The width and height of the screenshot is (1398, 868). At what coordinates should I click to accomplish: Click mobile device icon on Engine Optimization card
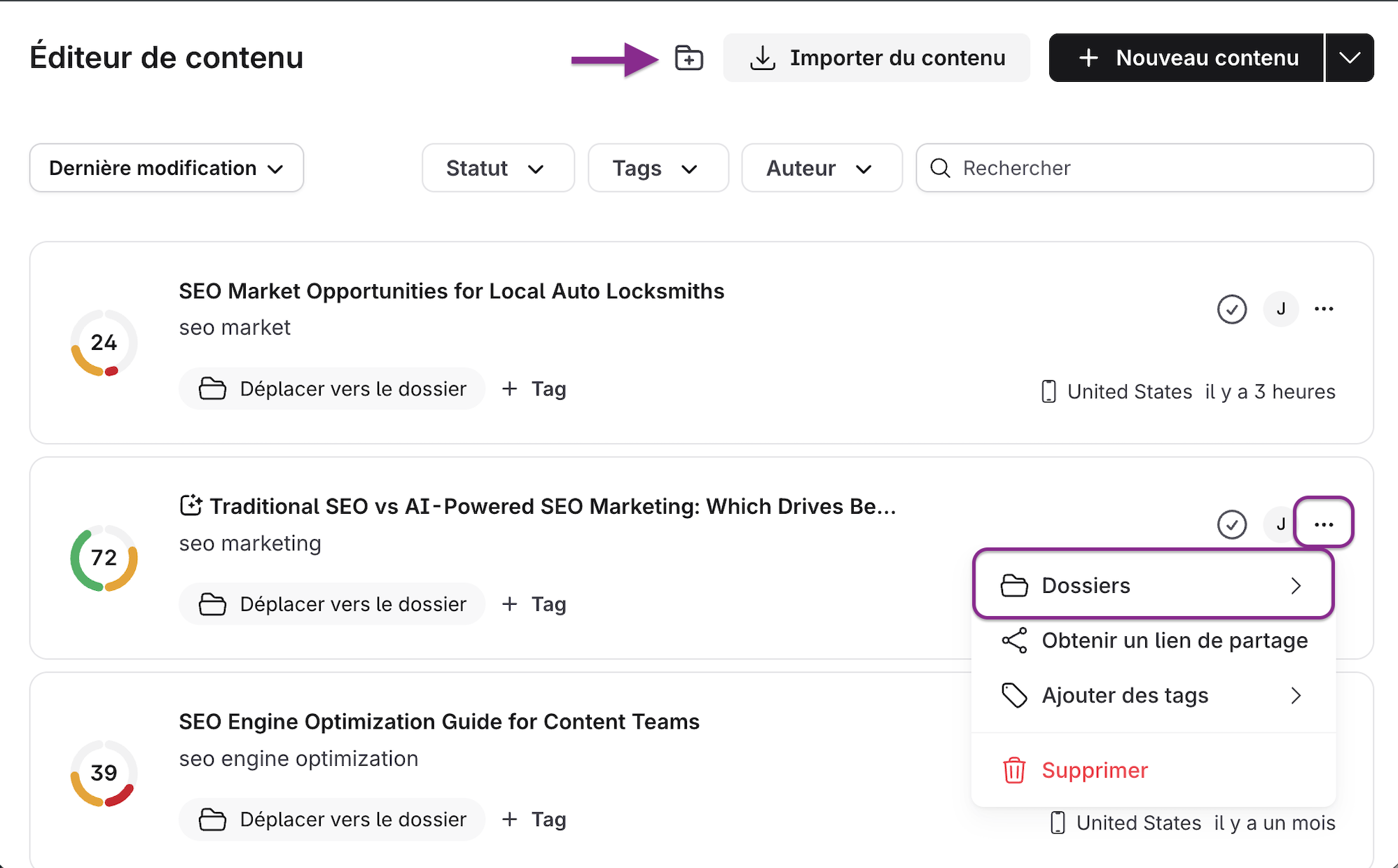click(x=1058, y=822)
